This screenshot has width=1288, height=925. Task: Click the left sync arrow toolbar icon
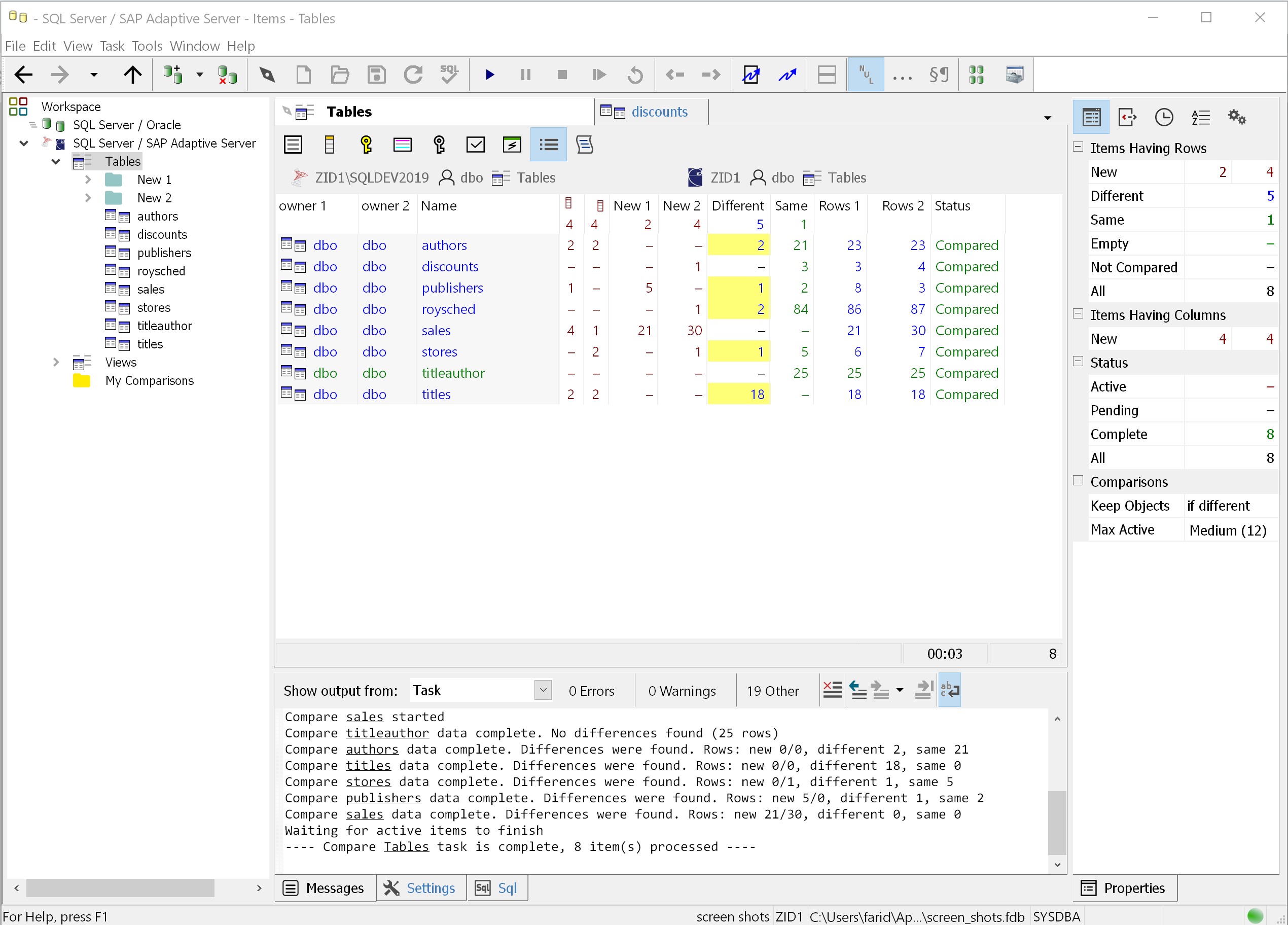click(675, 75)
